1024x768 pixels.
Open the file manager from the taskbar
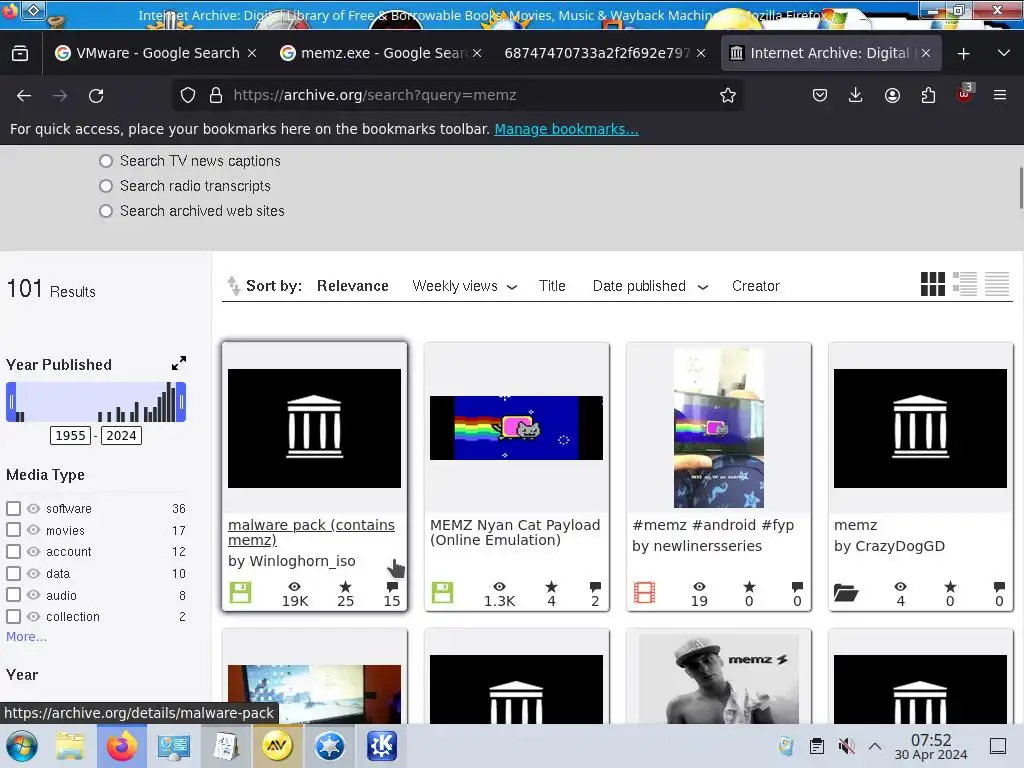70,746
